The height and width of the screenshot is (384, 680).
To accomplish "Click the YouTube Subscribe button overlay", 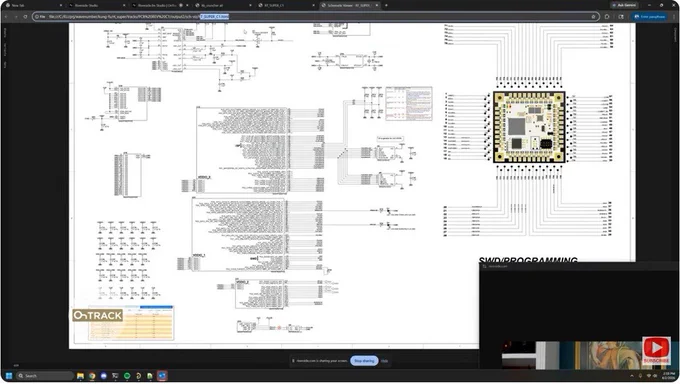I will (x=656, y=351).
